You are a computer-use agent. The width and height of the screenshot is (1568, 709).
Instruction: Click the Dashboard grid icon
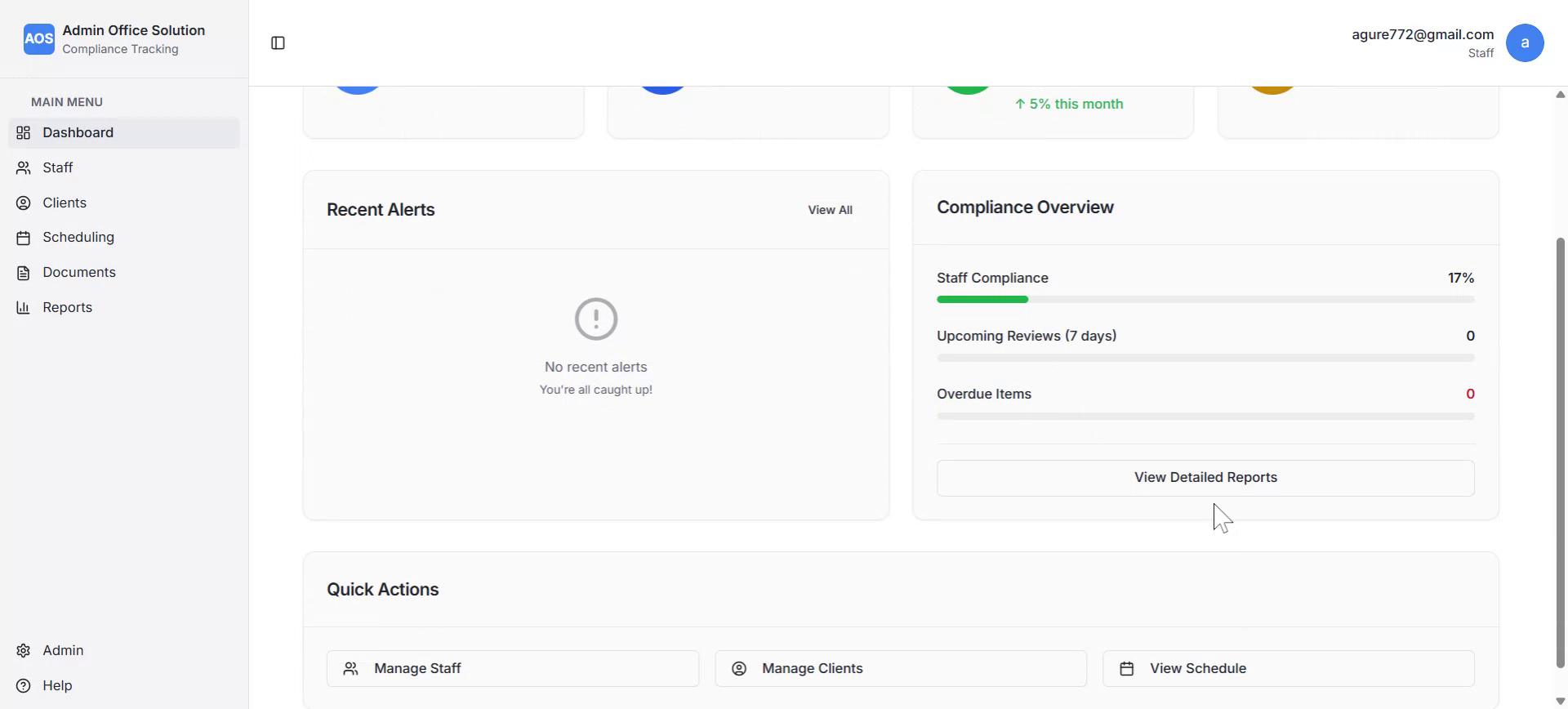point(24,132)
